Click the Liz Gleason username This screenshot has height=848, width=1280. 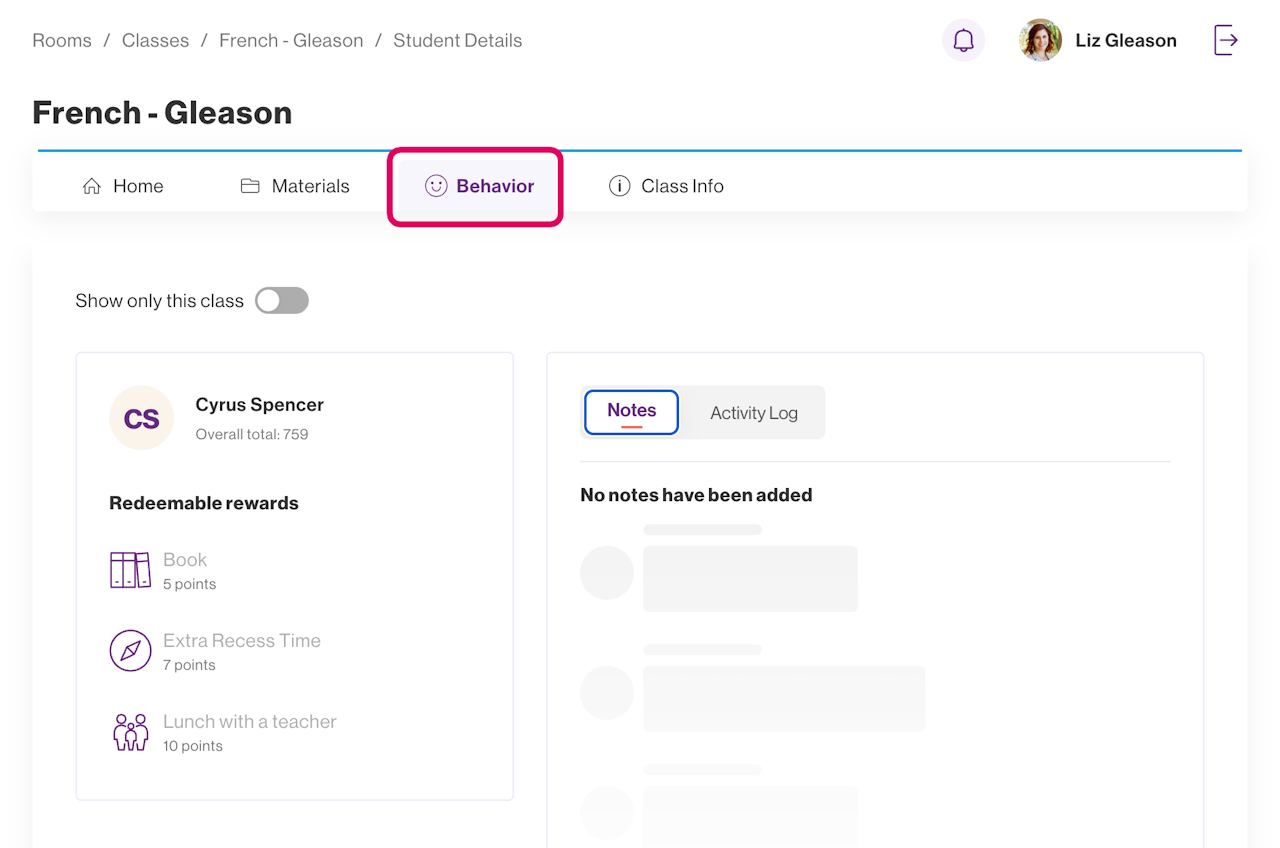click(x=1125, y=41)
